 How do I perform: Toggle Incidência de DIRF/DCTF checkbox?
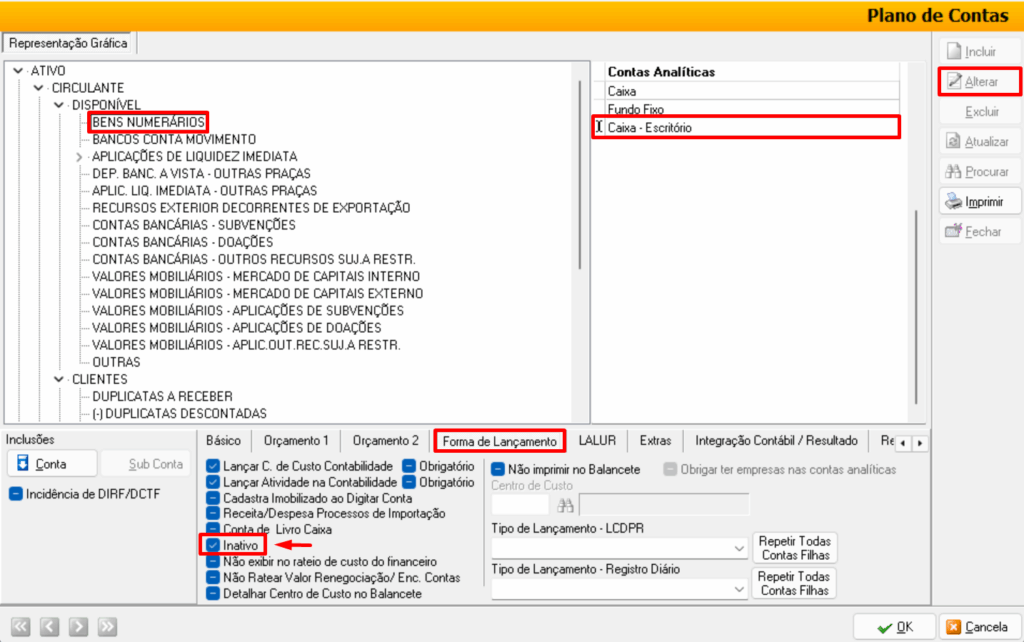(16, 494)
